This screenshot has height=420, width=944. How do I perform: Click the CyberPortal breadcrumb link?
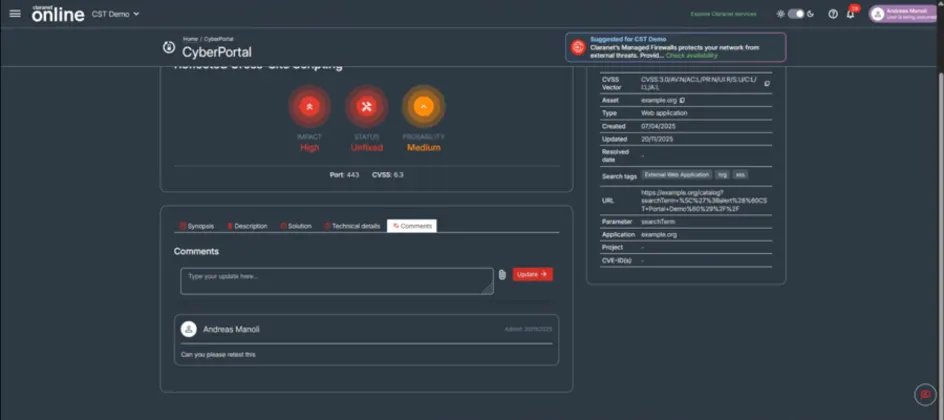[x=219, y=39]
